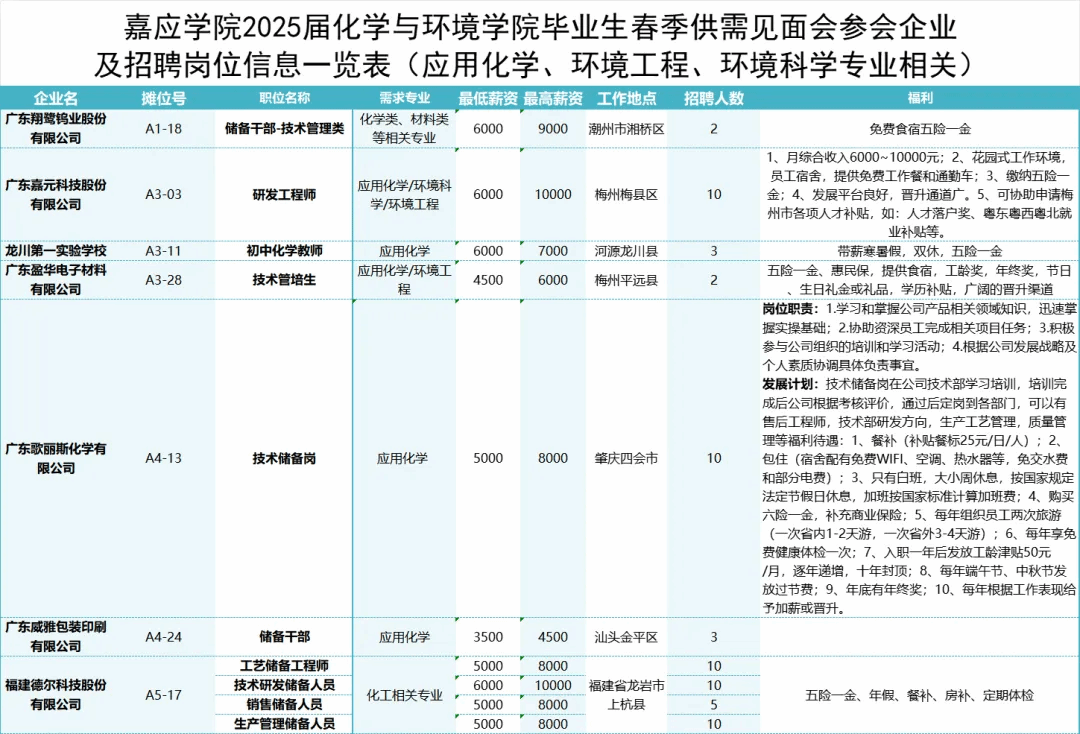Image resolution: width=1080 pixels, height=734 pixels.
Task: Click the booth number A4-24 cell
Action: click(x=163, y=637)
